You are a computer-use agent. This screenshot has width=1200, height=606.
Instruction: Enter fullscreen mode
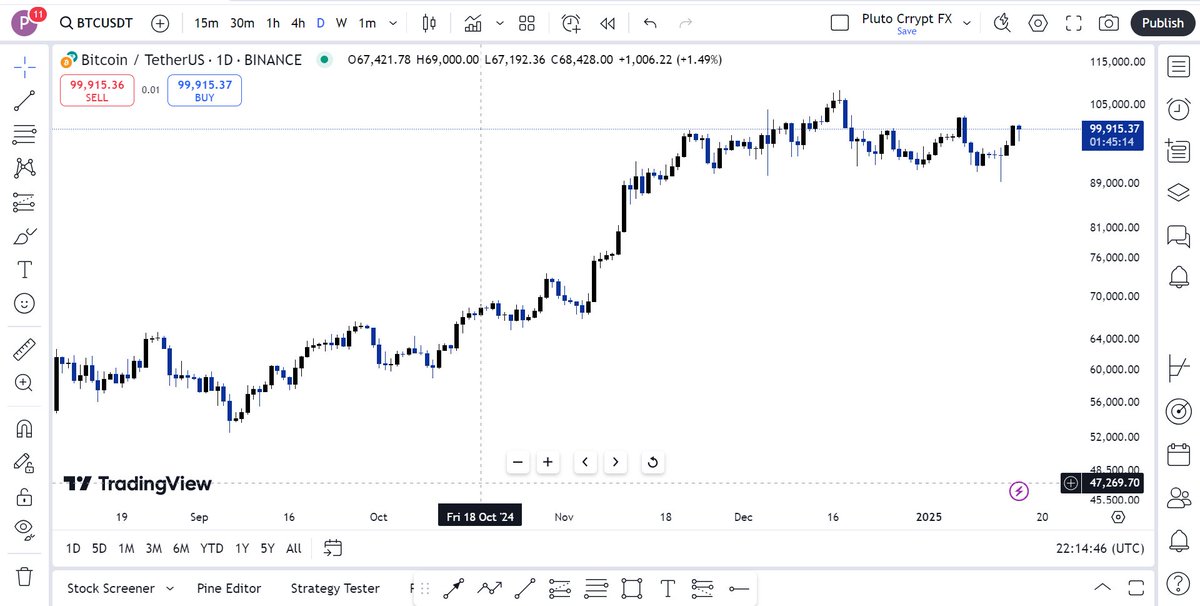coord(1074,23)
